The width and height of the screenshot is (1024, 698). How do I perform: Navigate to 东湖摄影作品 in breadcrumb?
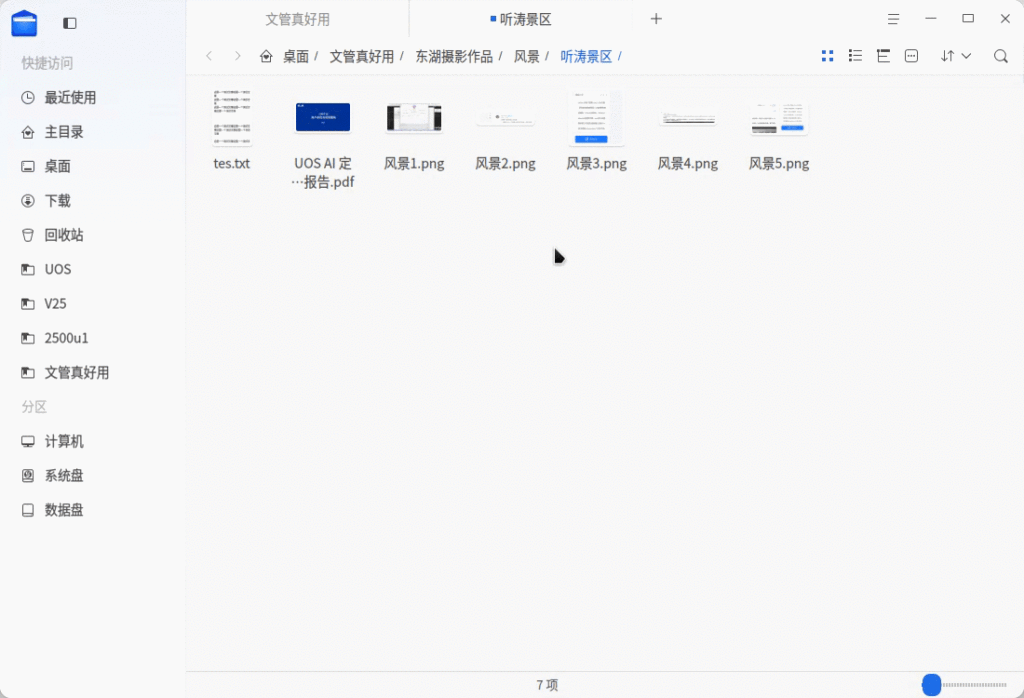tap(454, 56)
